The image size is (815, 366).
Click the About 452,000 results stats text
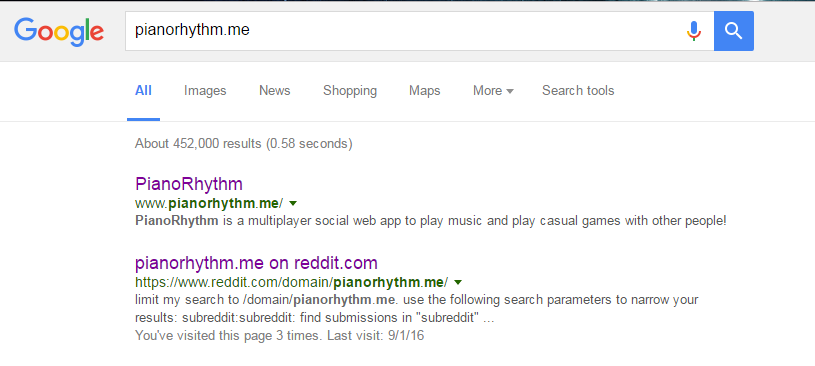coord(243,143)
